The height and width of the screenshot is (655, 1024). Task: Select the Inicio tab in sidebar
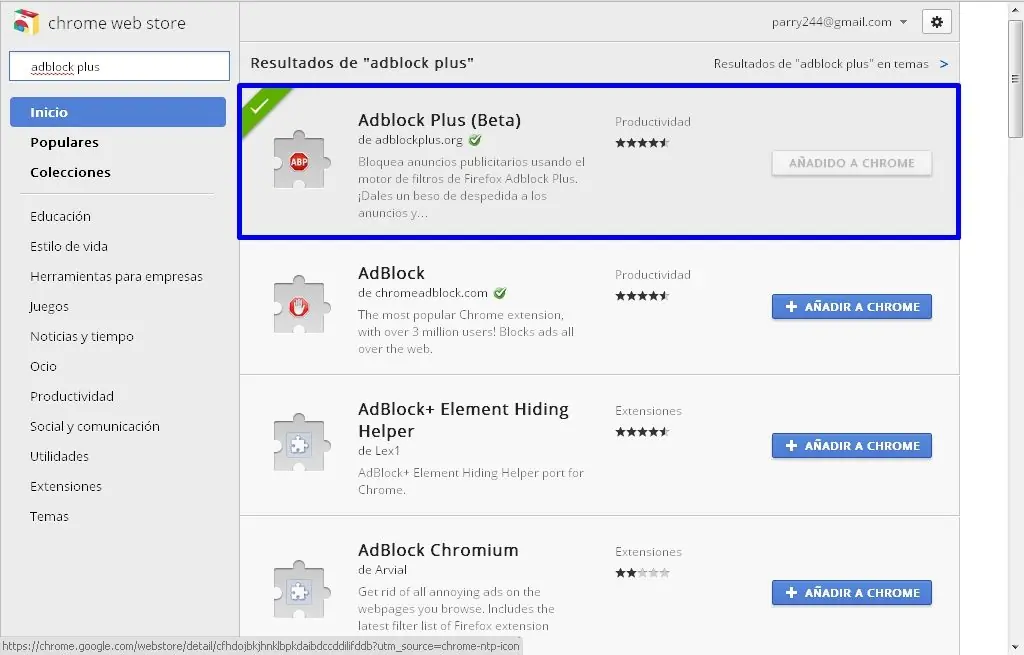(118, 112)
